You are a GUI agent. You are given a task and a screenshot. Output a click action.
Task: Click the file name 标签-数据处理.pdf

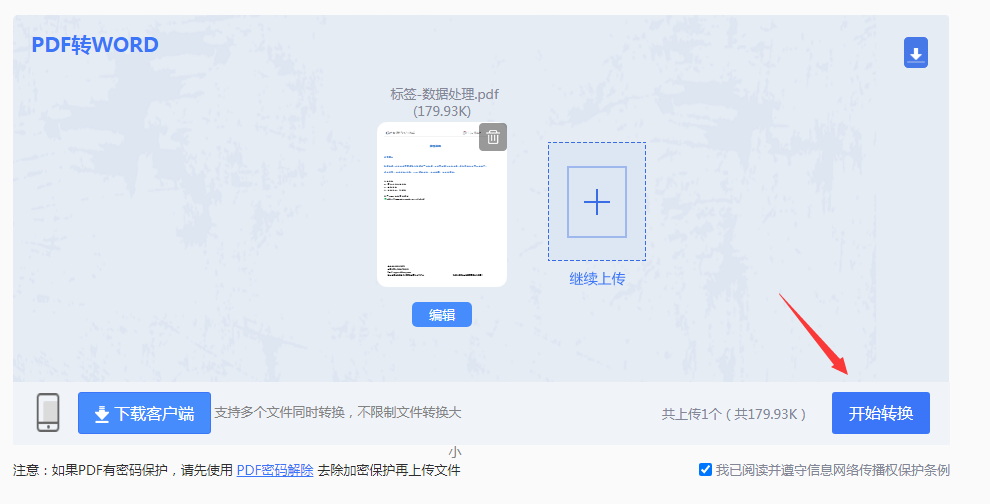point(444,94)
